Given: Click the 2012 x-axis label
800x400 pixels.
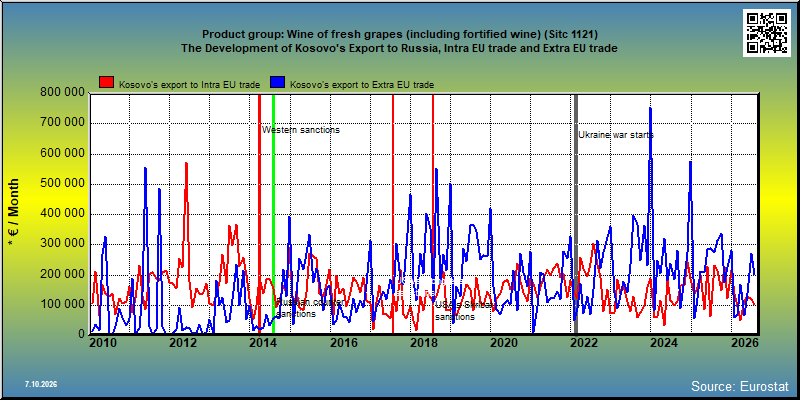Looking at the screenshot, I should (183, 343).
